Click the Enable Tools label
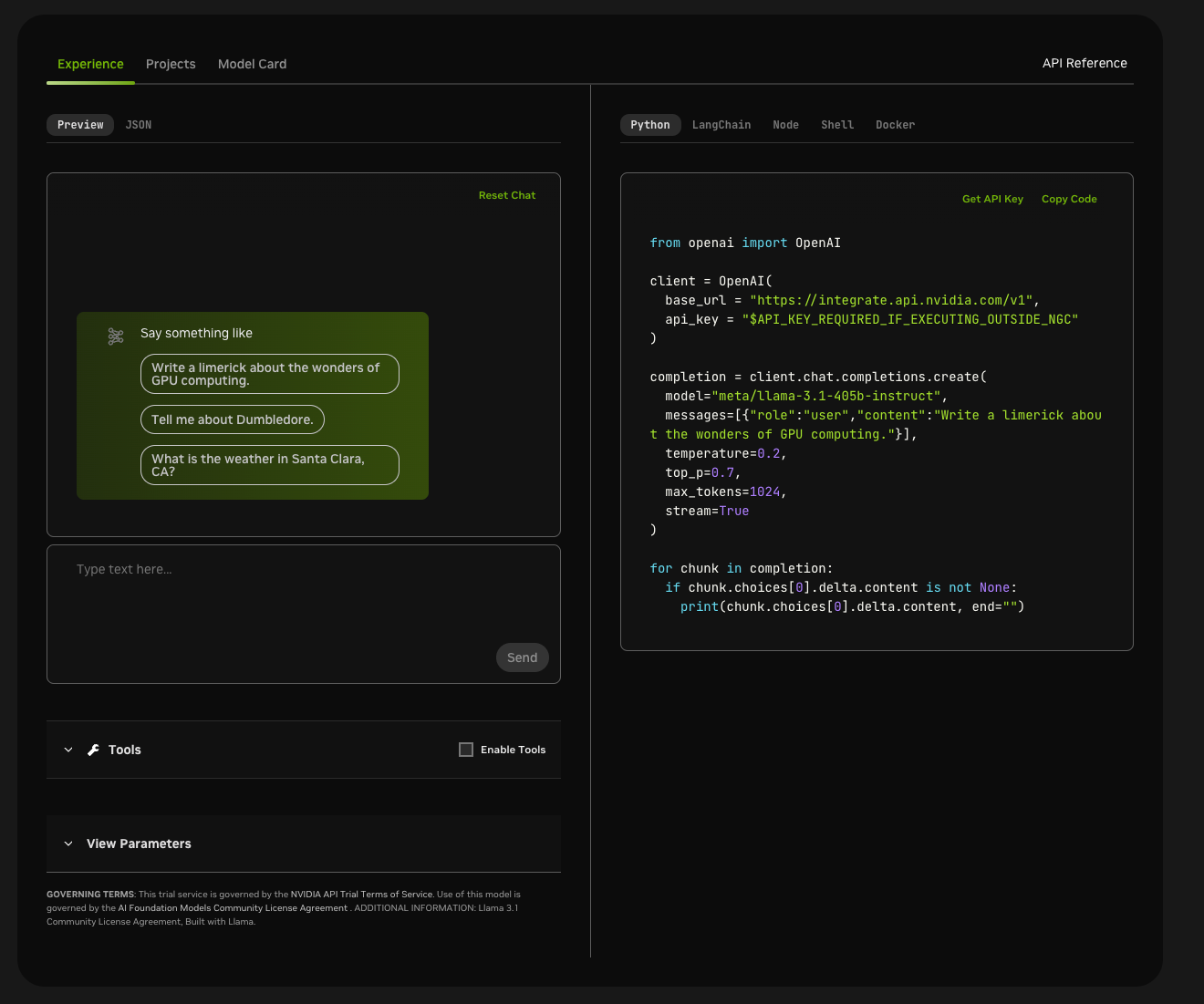This screenshot has height=1004, width=1204. pyautogui.click(x=514, y=750)
